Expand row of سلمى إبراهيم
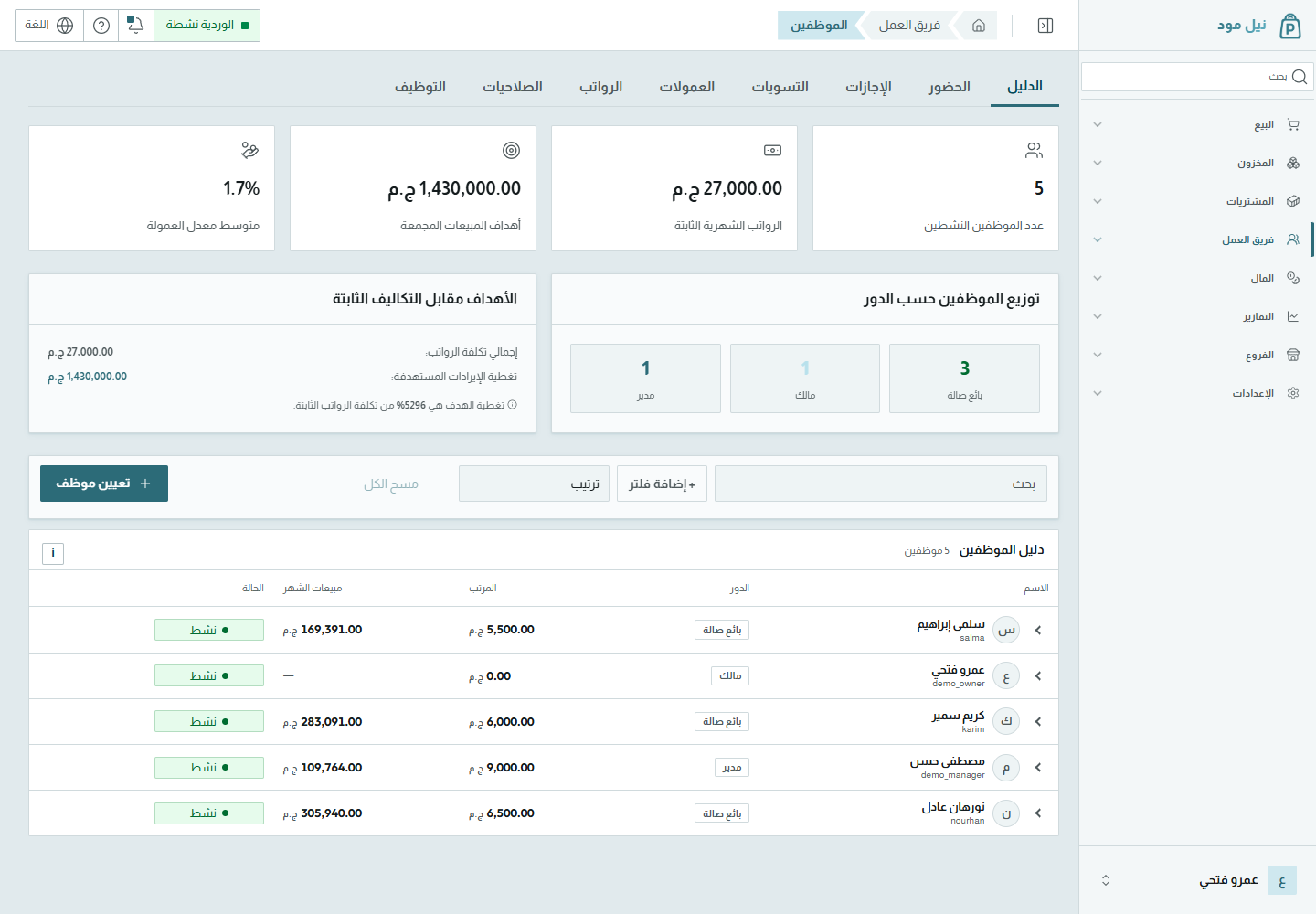Screen dimensions: 1316x914 1038,630
